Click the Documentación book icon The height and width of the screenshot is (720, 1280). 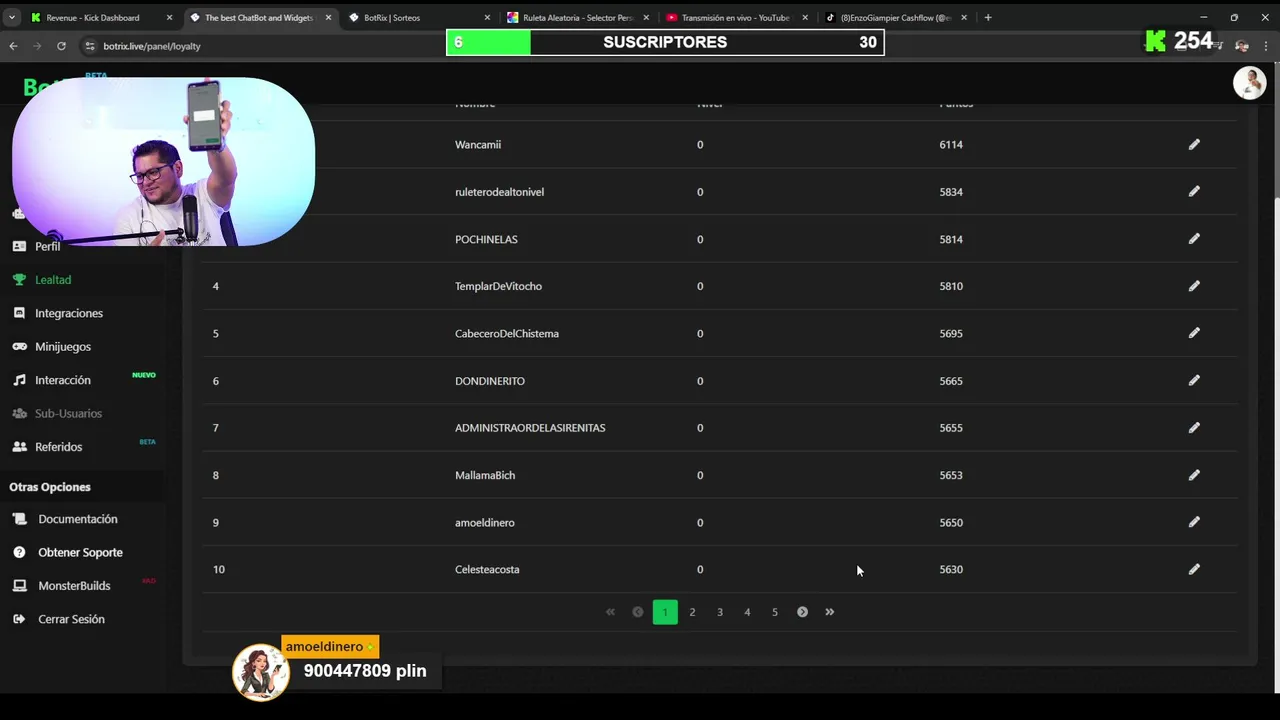click(19, 519)
